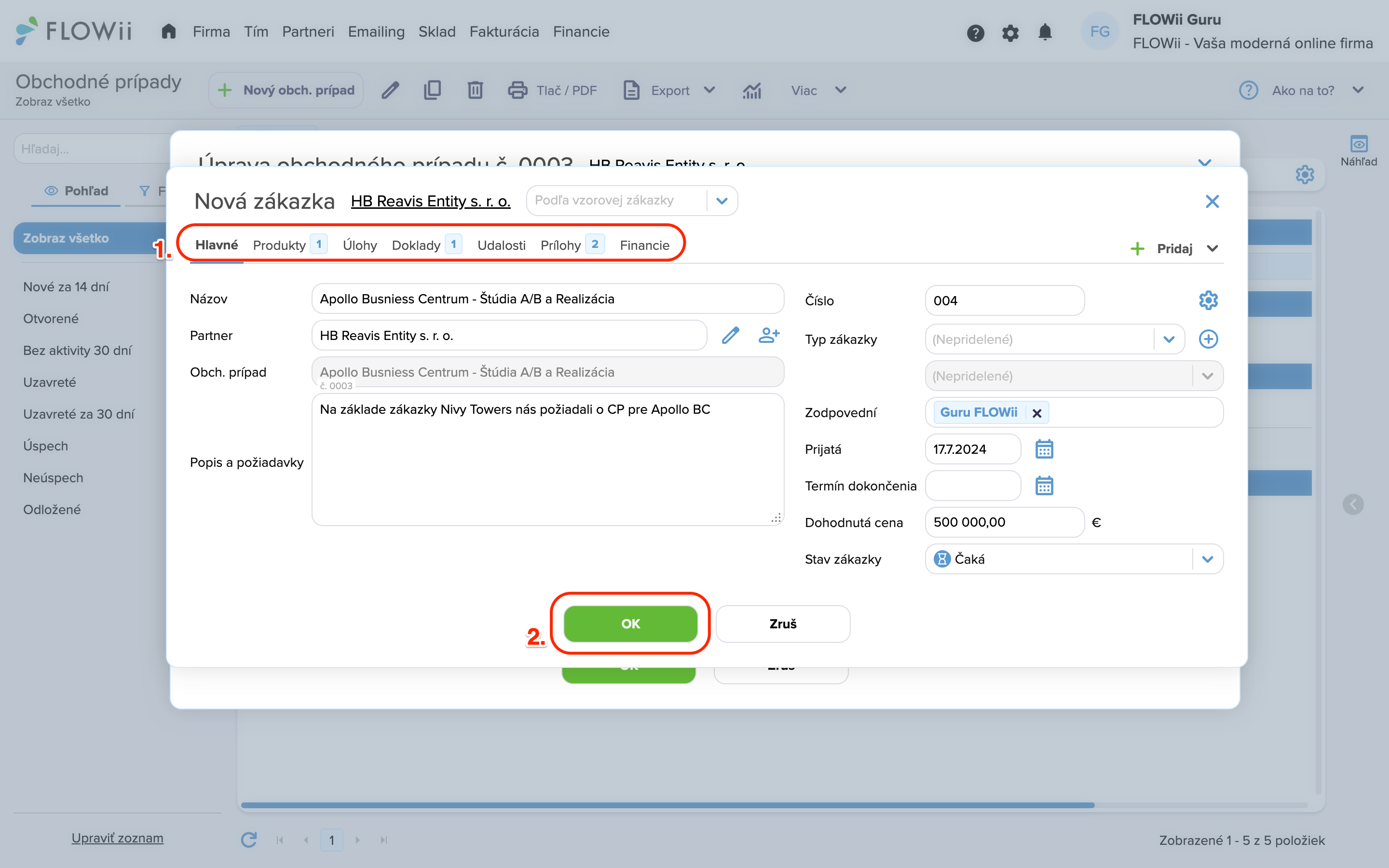Go to previous page arrow in pagination
The image size is (1389, 868).
306,840
